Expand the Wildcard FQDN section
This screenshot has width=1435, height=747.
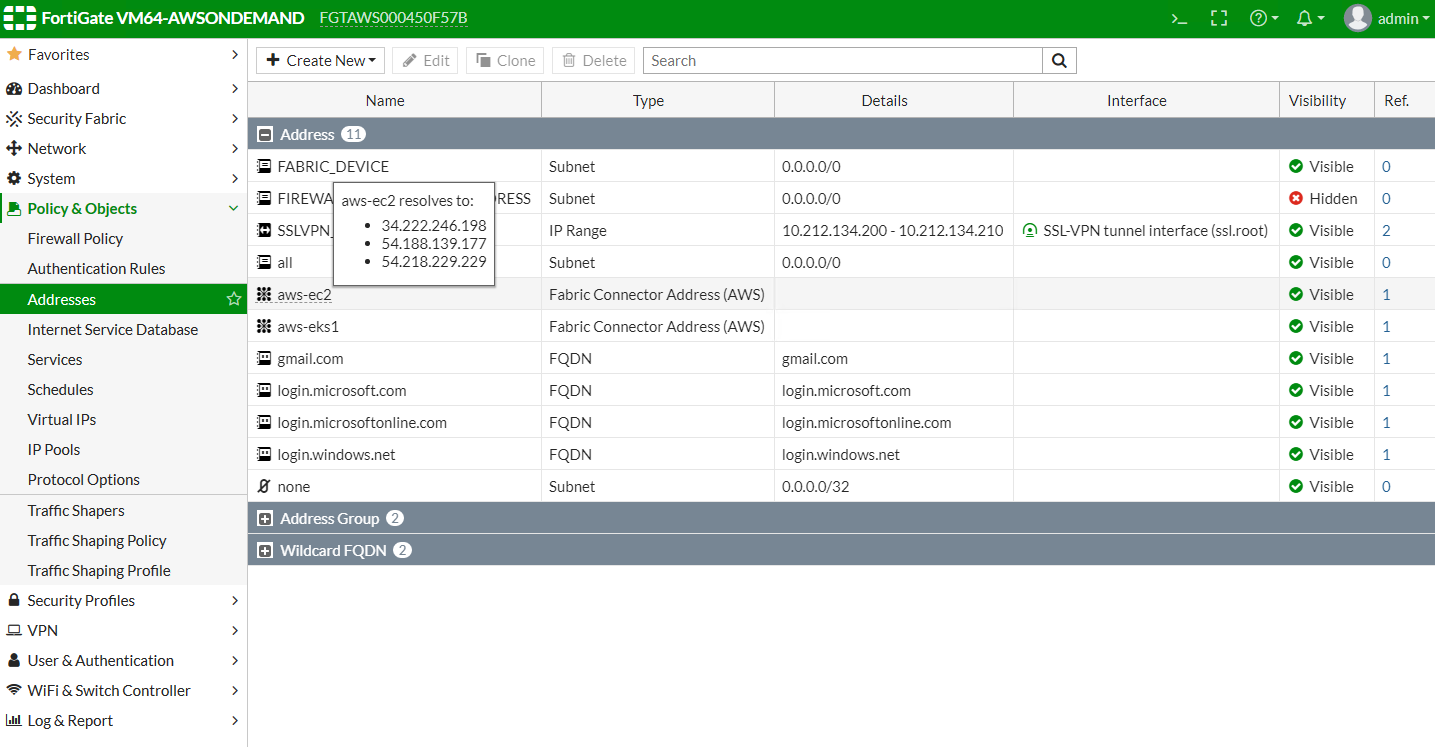(265, 551)
